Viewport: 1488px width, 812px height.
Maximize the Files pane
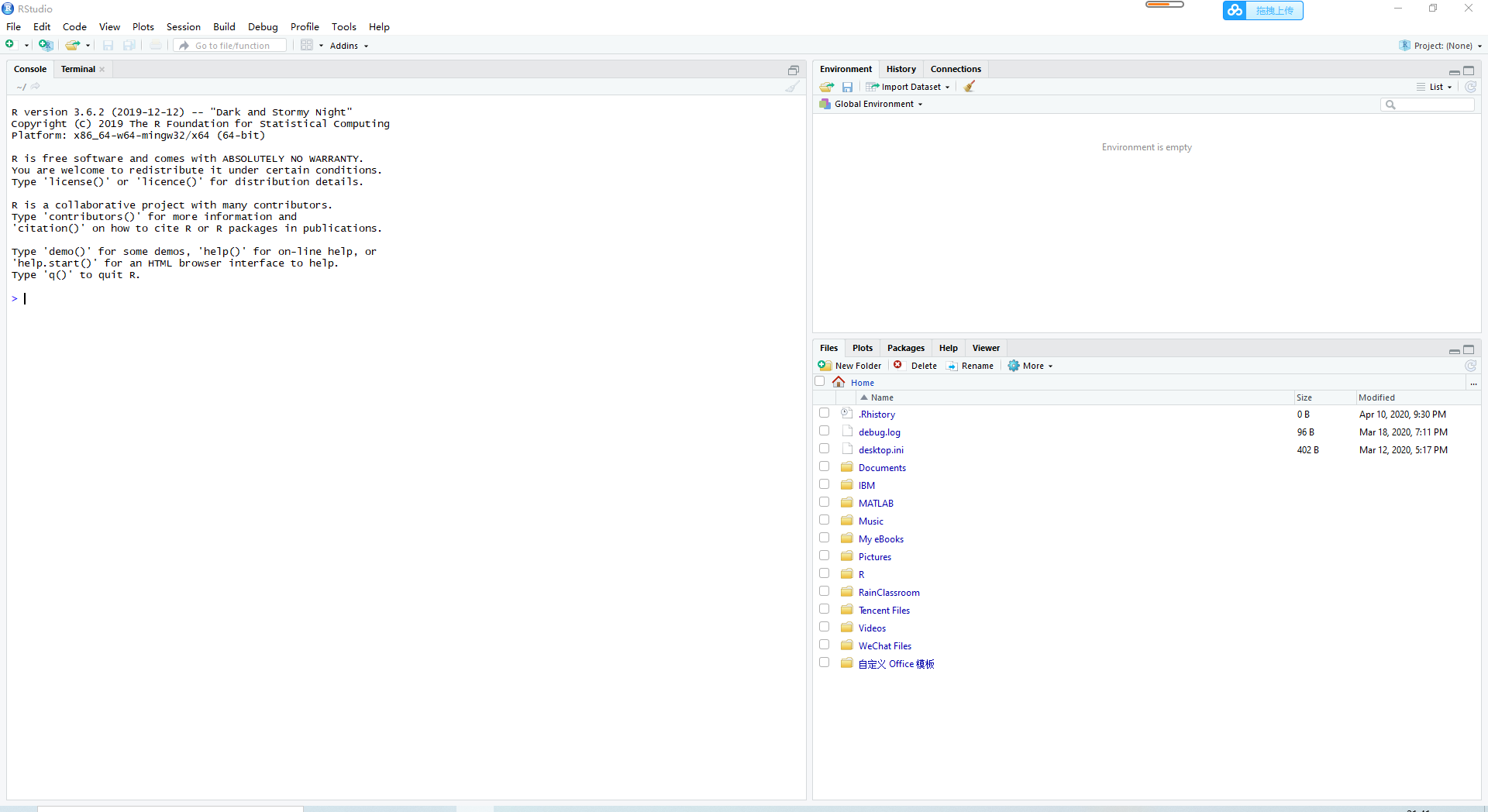click(1469, 349)
